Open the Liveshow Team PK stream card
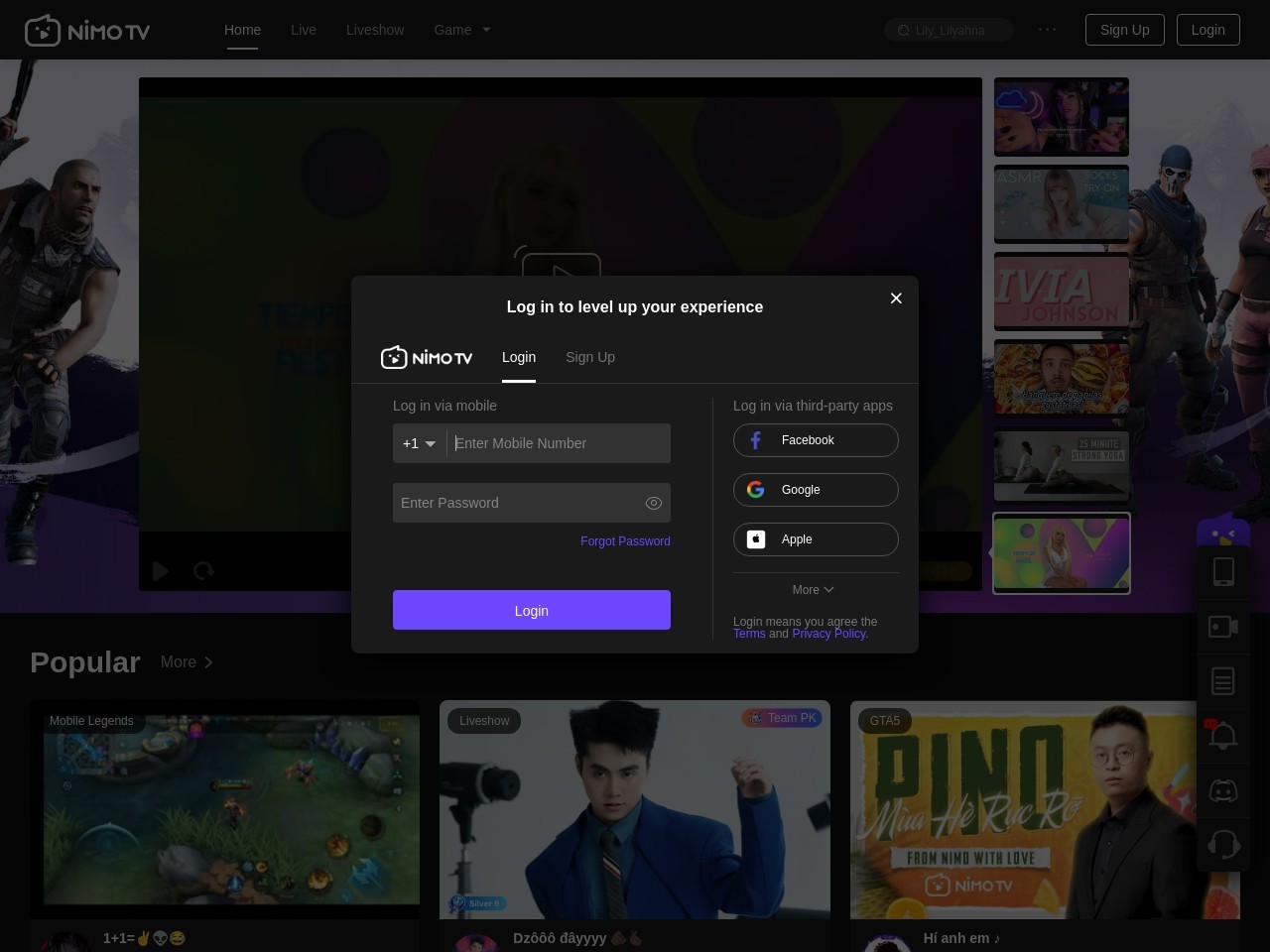This screenshot has height=952, width=1270. click(x=635, y=809)
